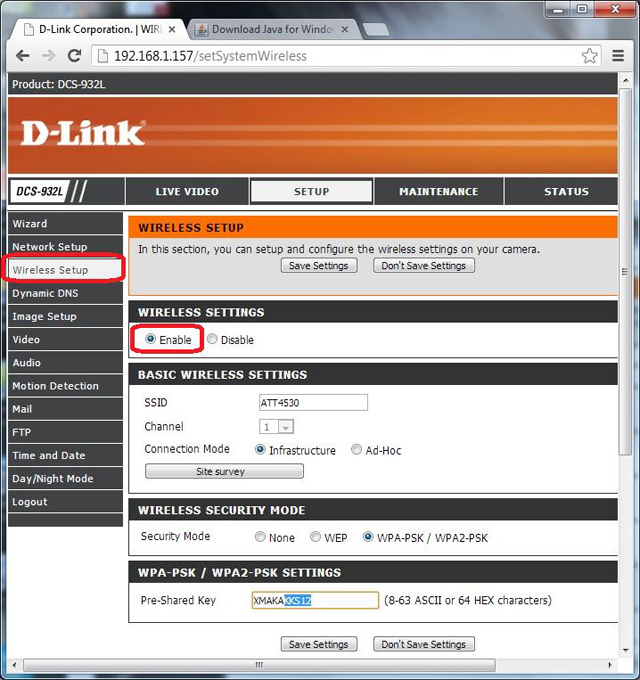Select the Disable wireless radio button
This screenshot has height=680, width=640.
(212, 339)
